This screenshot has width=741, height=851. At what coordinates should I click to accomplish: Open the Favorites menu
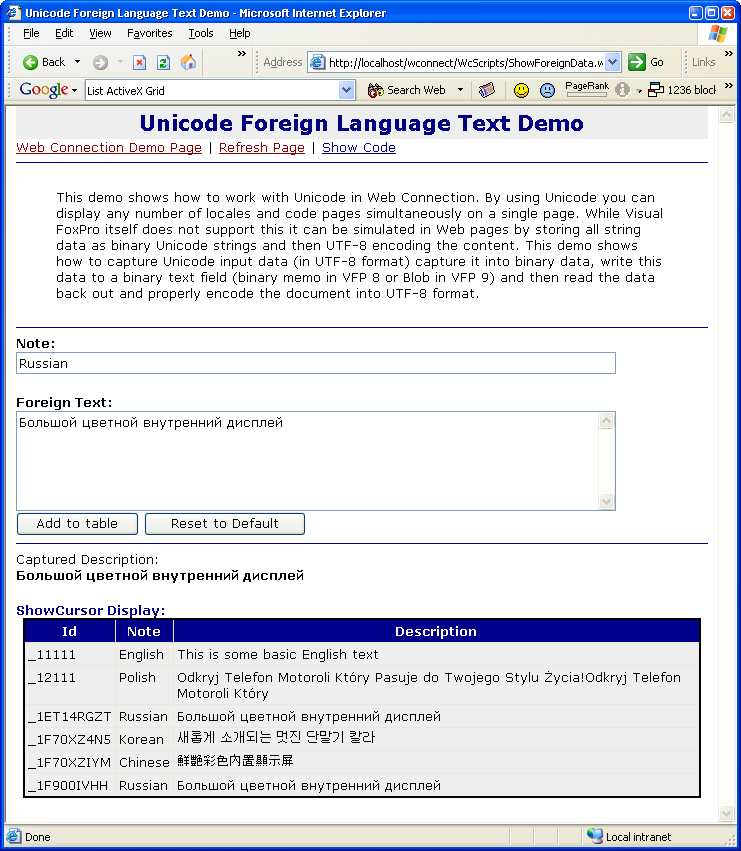click(149, 33)
